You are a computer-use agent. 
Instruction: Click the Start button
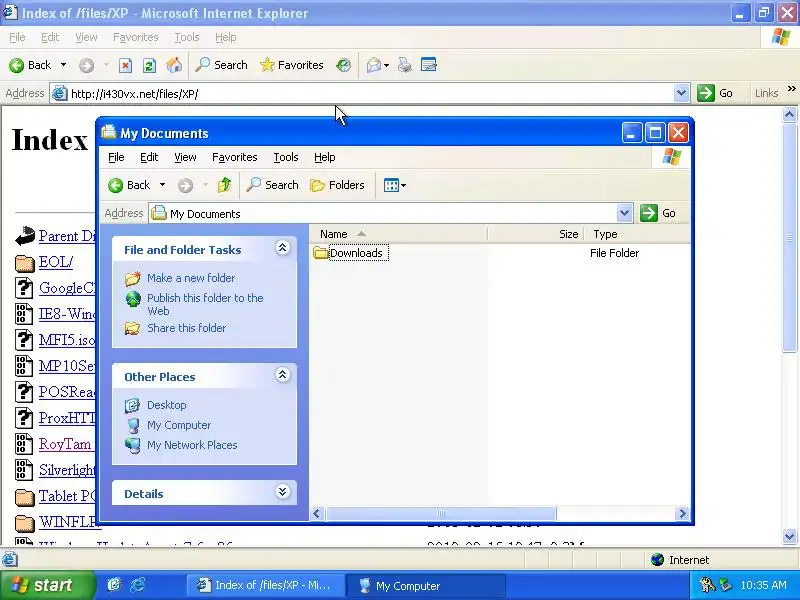click(47, 585)
